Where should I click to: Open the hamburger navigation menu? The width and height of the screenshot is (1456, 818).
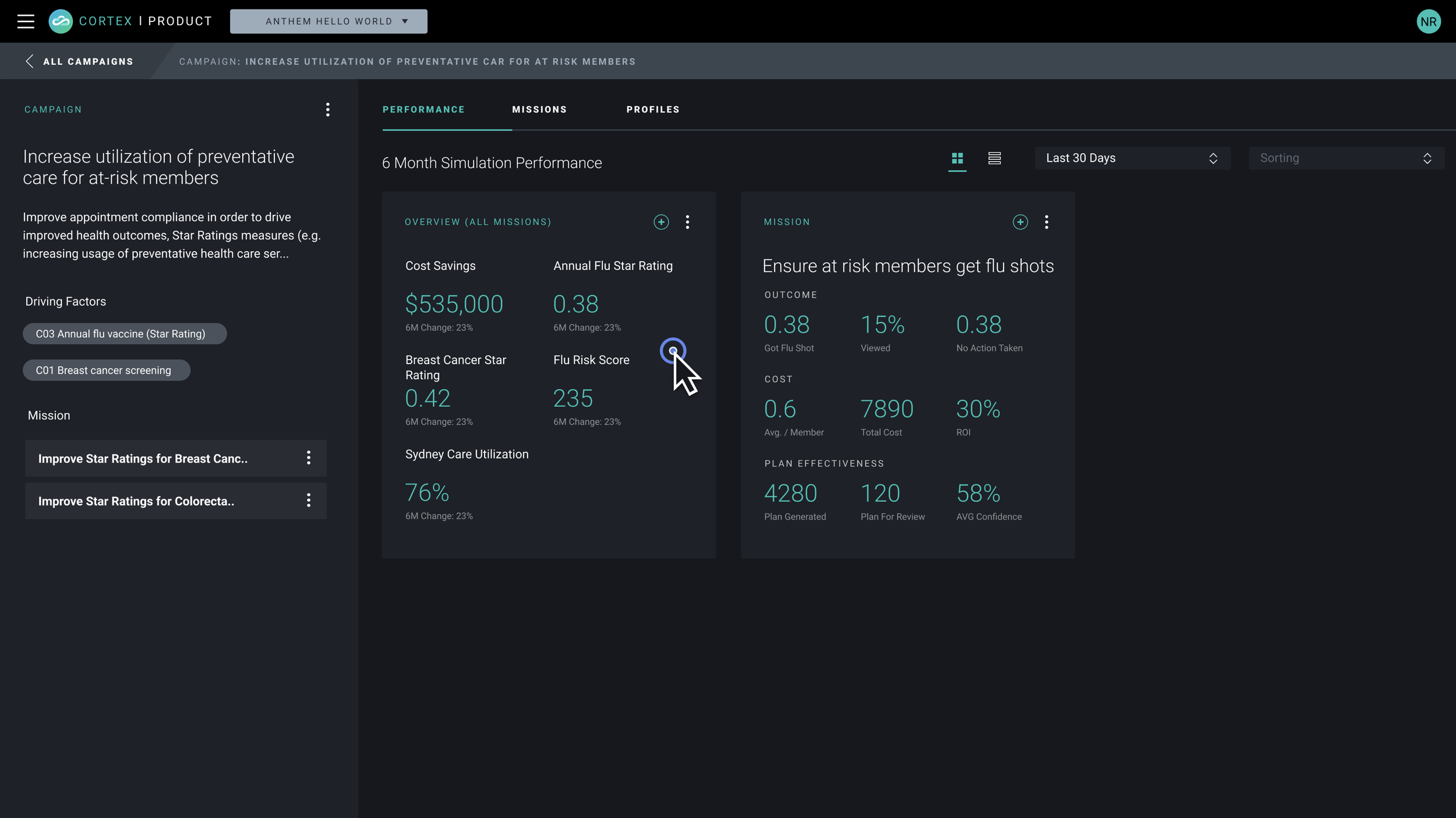point(26,22)
